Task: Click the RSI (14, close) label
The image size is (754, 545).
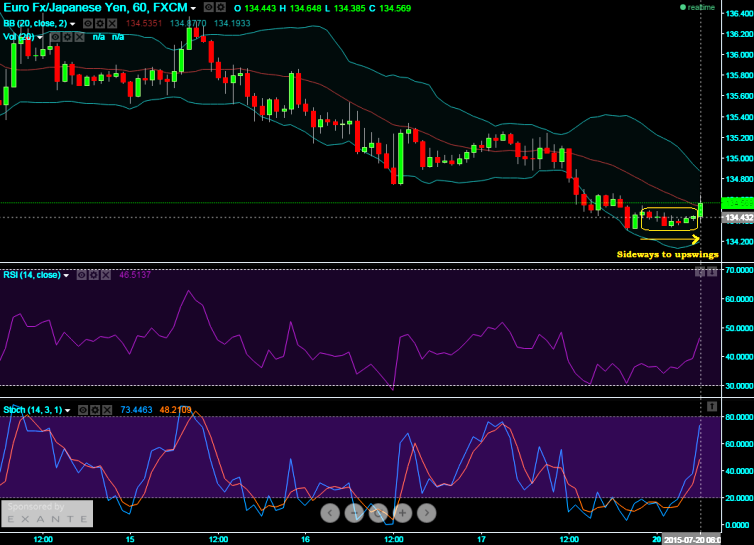Action: coord(32,275)
